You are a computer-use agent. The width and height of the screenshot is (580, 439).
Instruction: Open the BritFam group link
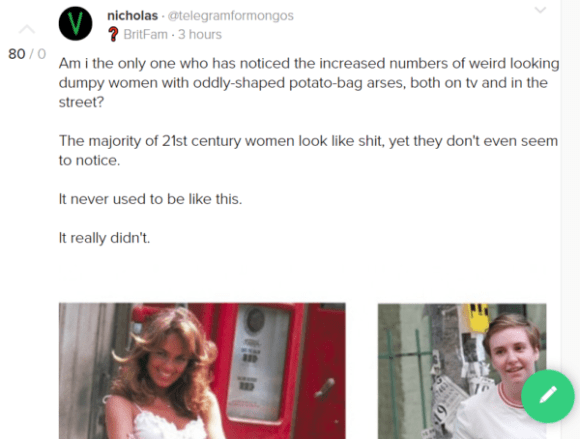click(145, 34)
